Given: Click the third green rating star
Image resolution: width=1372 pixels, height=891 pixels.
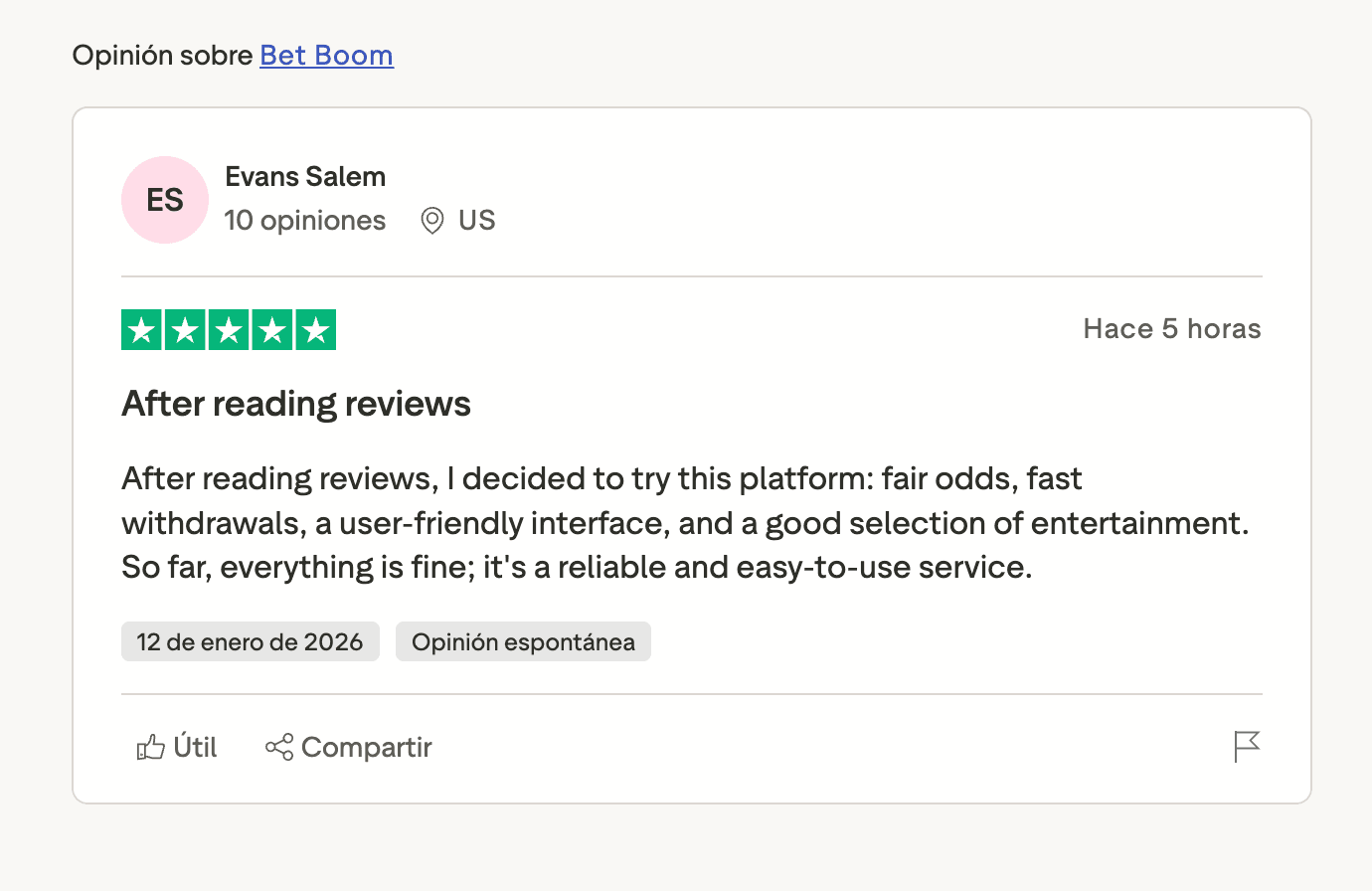Looking at the screenshot, I should 229,330.
